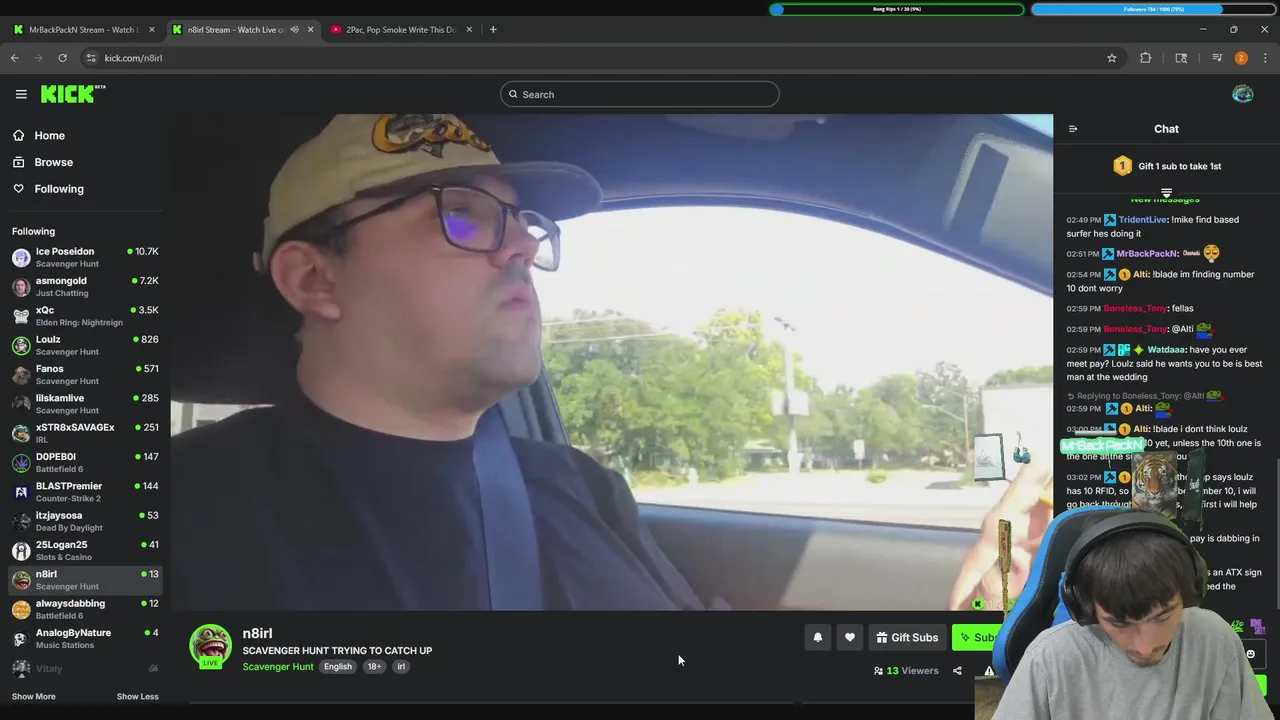Jump to New messages in chat

point(1165,200)
